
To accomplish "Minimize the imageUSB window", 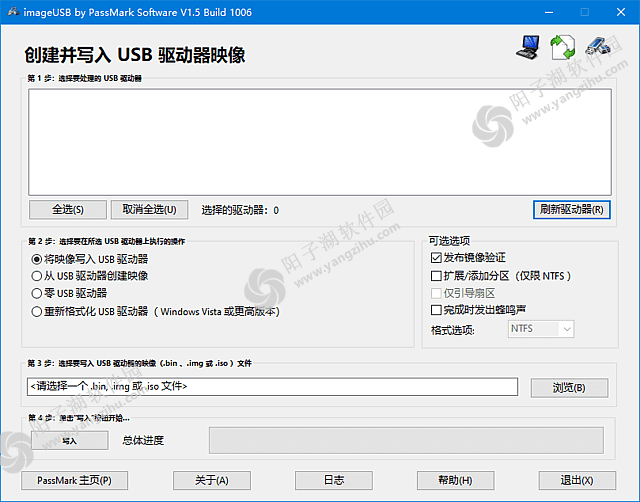I will tap(549, 12).
